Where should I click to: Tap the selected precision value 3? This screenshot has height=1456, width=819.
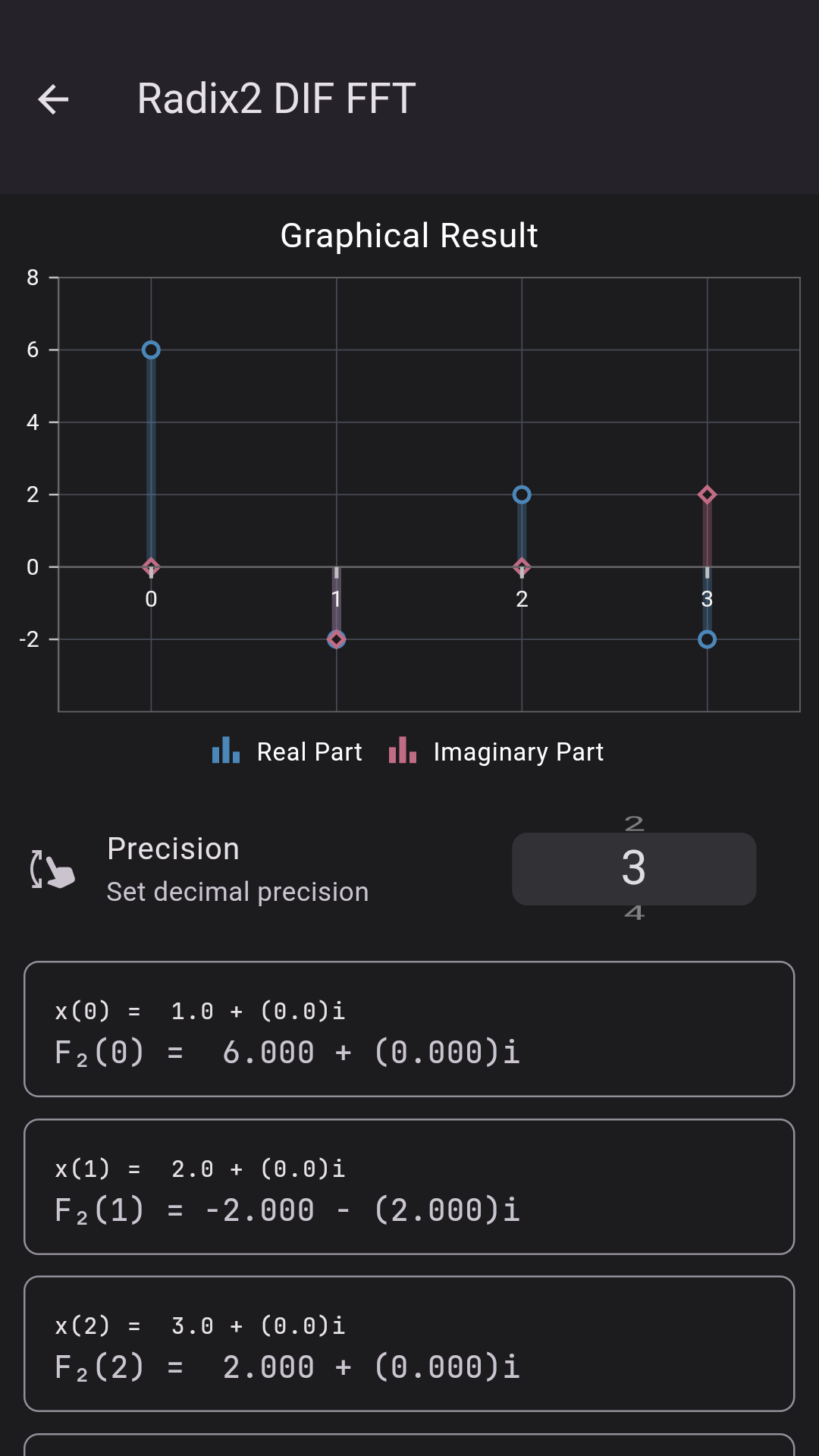(x=634, y=868)
